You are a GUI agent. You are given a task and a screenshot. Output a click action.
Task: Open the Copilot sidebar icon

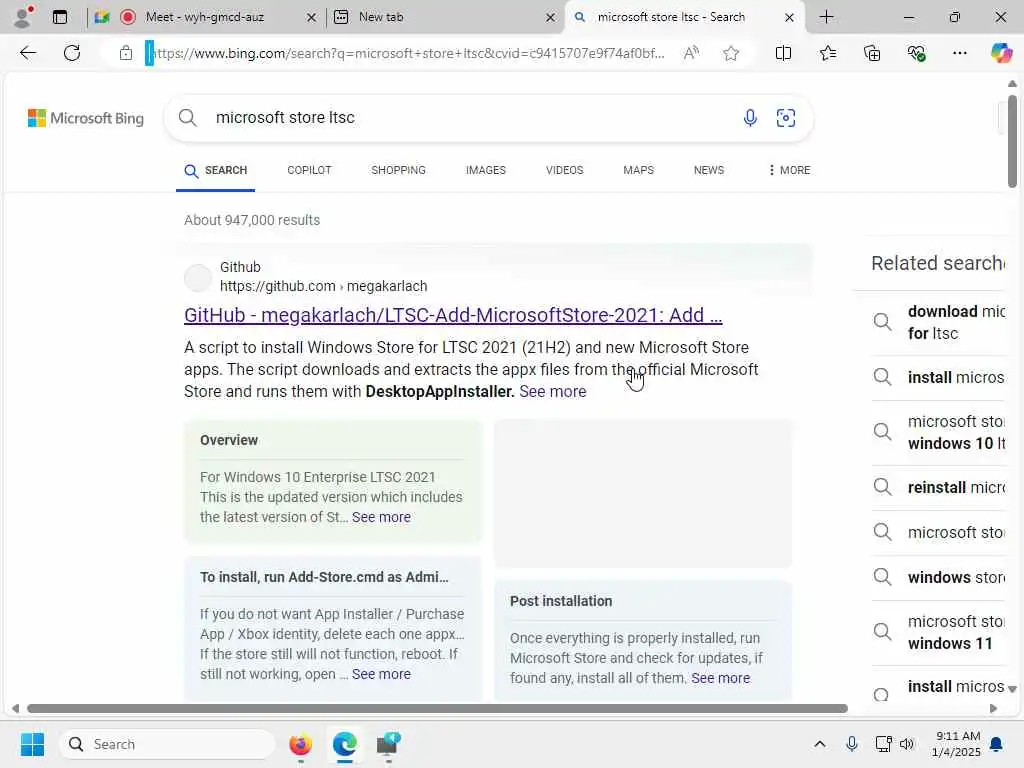[1001, 52]
